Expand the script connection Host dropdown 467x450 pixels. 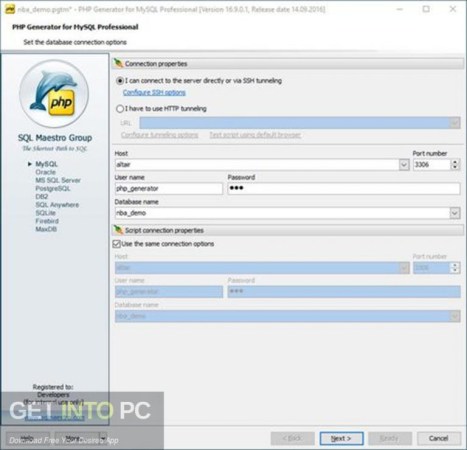(x=404, y=268)
